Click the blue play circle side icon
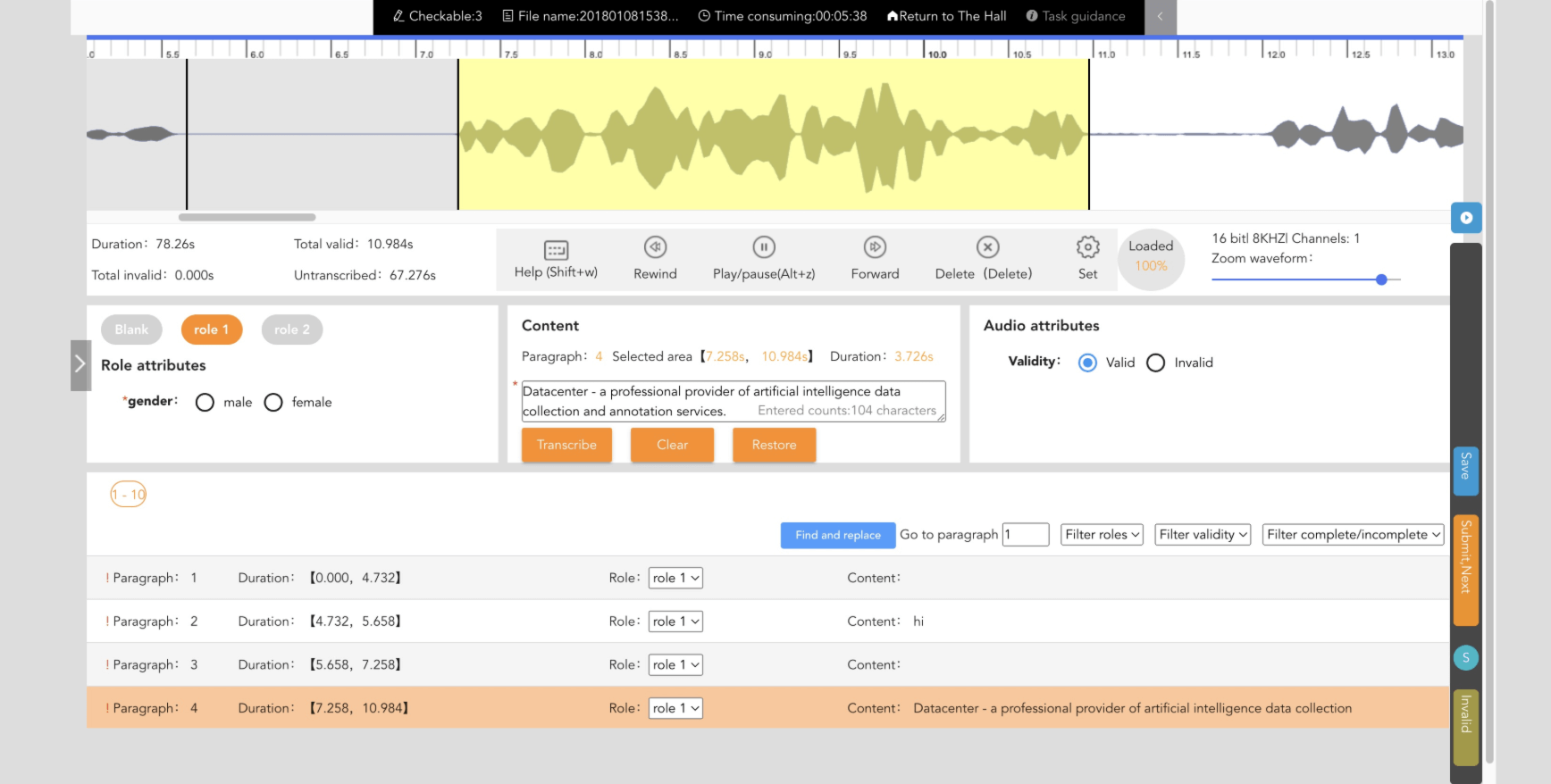The image size is (1551, 784). tap(1466, 218)
